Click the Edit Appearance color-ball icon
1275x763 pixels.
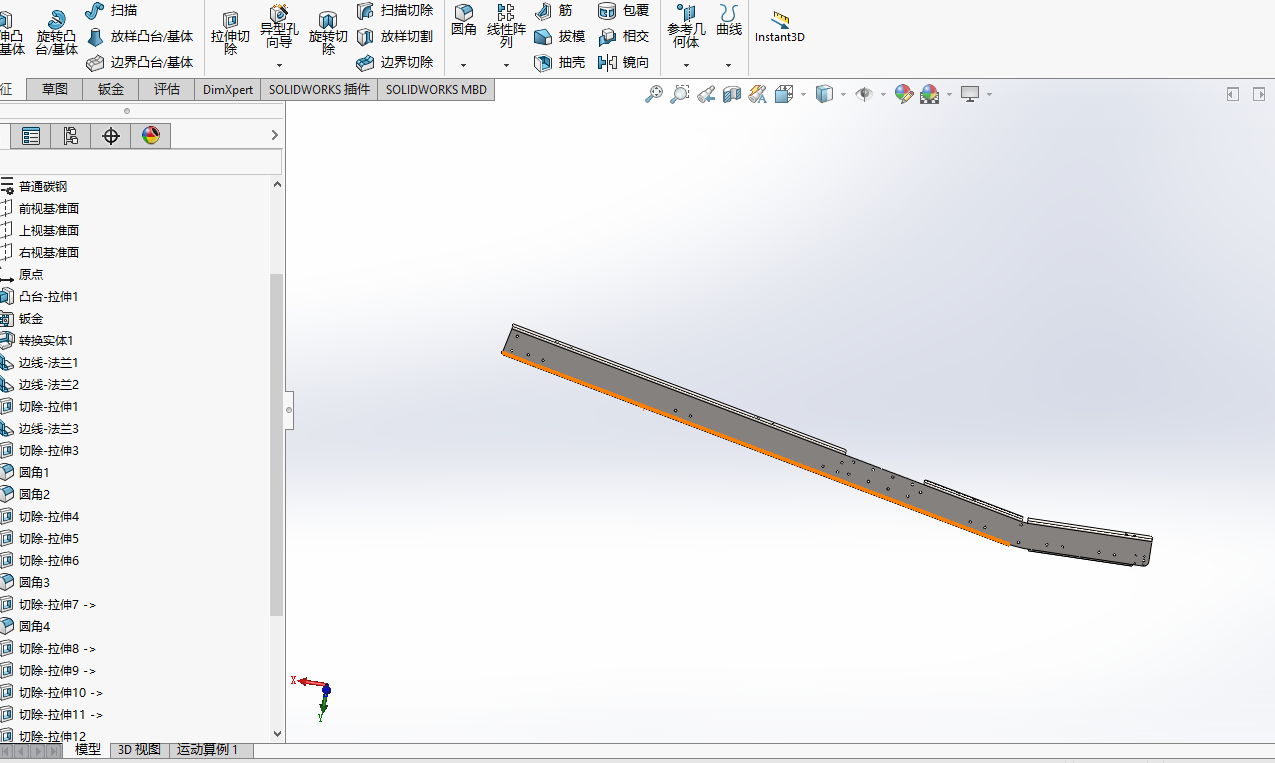click(904, 94)
